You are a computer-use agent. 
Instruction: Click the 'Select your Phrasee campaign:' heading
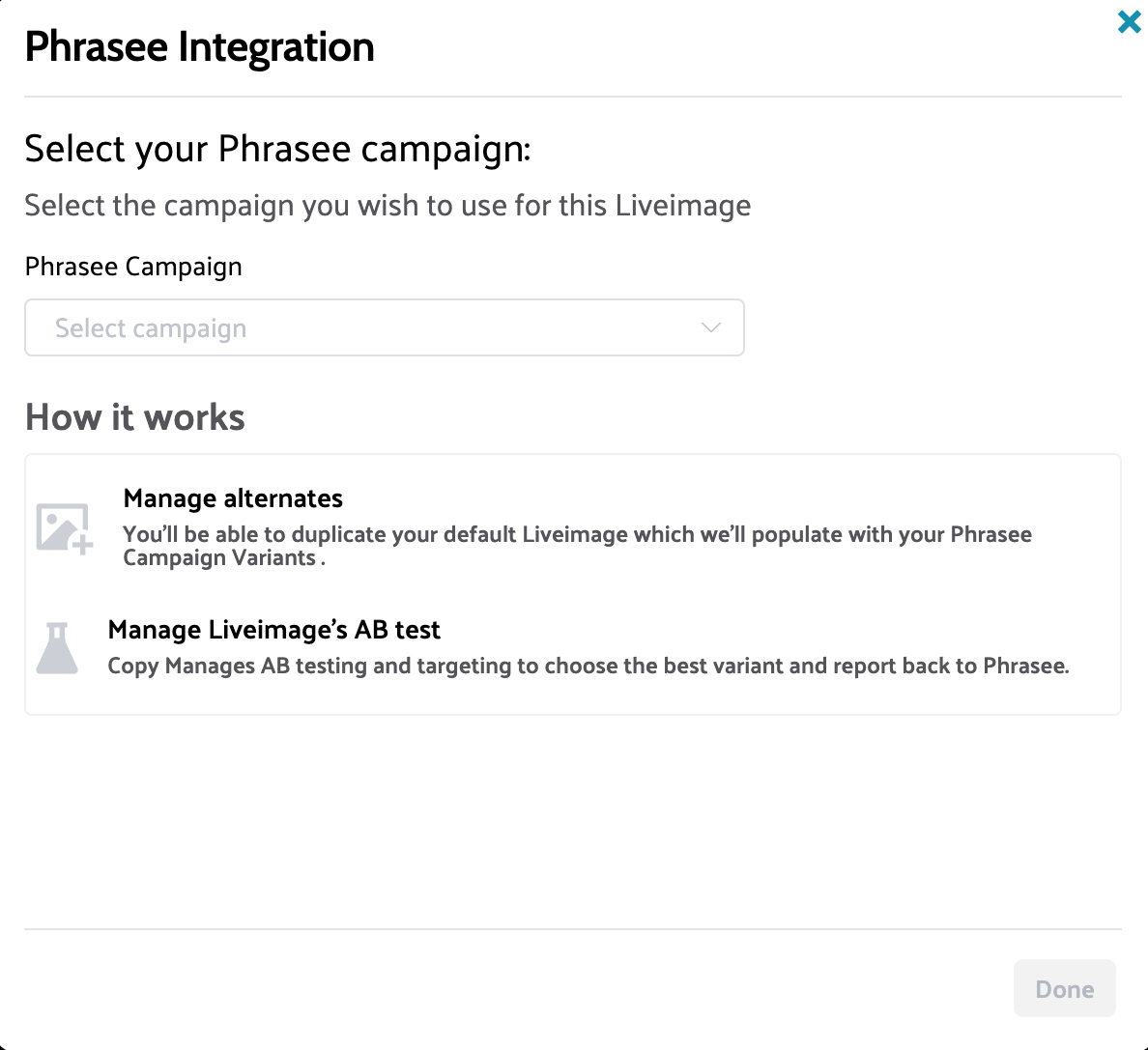coord(277,150)
